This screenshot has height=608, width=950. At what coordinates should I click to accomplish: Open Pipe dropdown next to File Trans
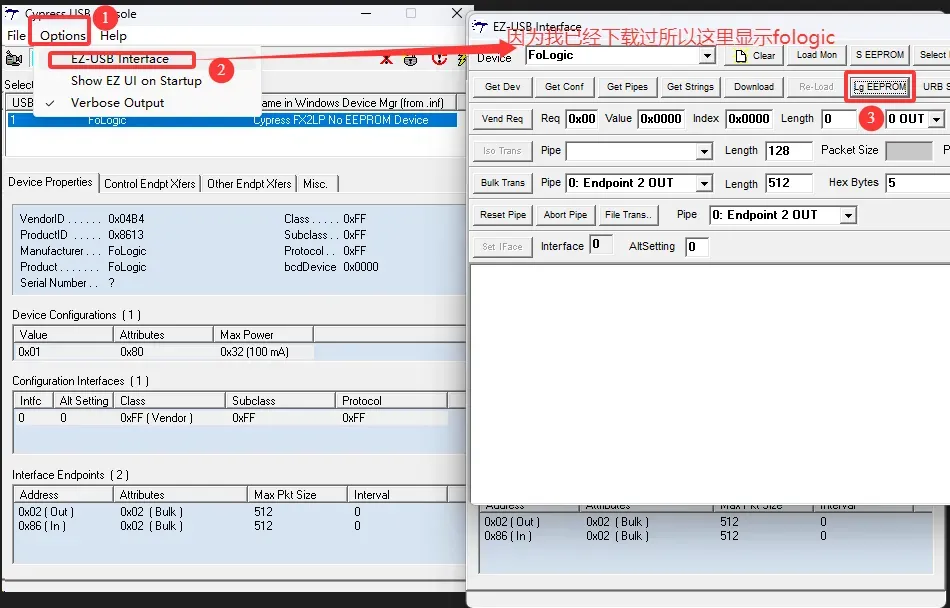pos(848,215)
